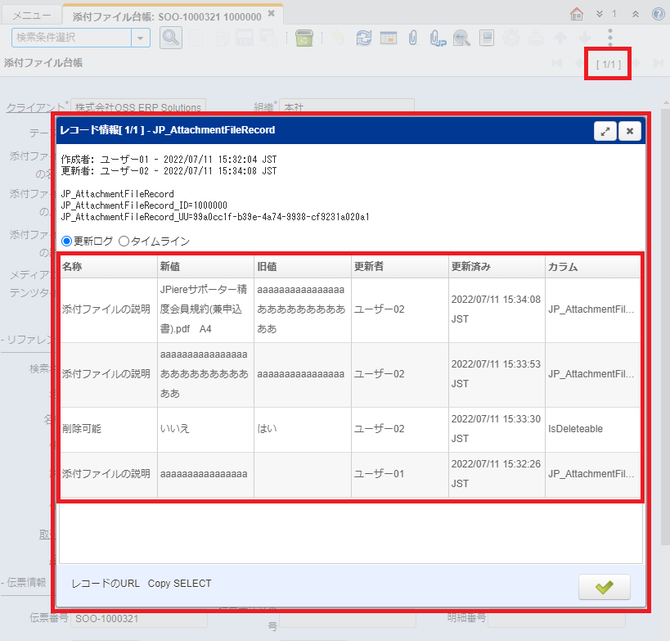
Task: Open the JP paperclip attachment-file icon
Action: [438, 38]
